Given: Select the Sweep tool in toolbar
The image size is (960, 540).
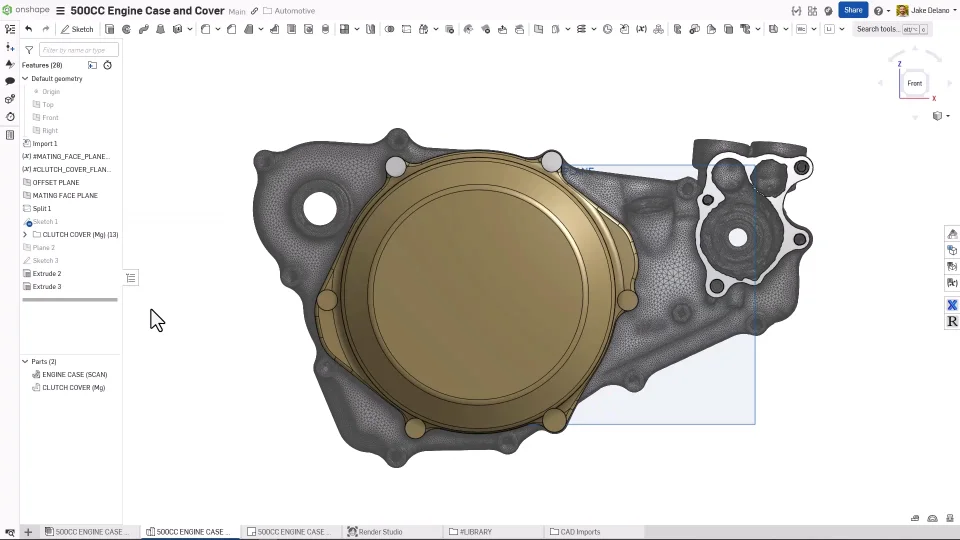Looking at the screenshot, I should 143,29.
